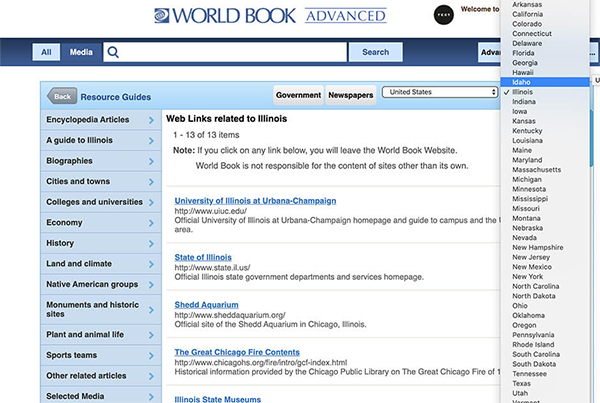This screenshot has width=600, height=403.
Task: Select North Carolina in the state list
Action: 545,286
